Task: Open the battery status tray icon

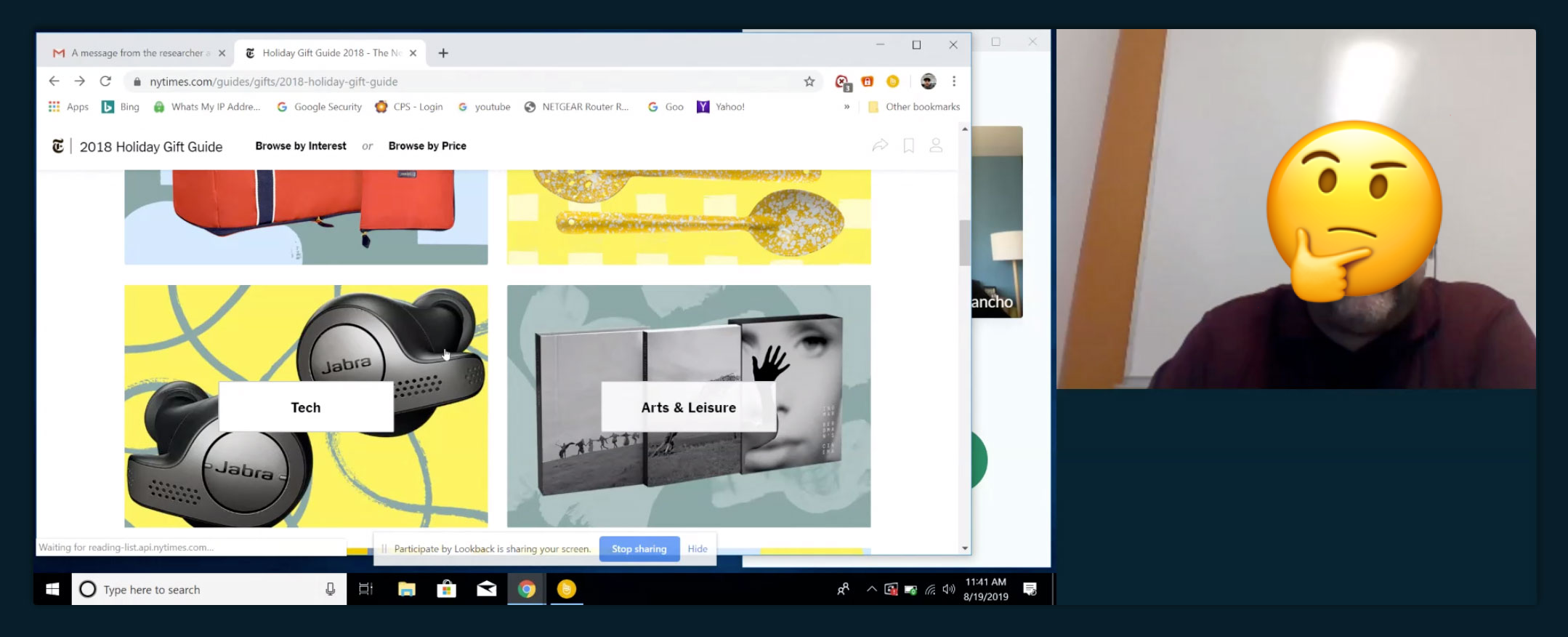Action: tap(910, 590)
